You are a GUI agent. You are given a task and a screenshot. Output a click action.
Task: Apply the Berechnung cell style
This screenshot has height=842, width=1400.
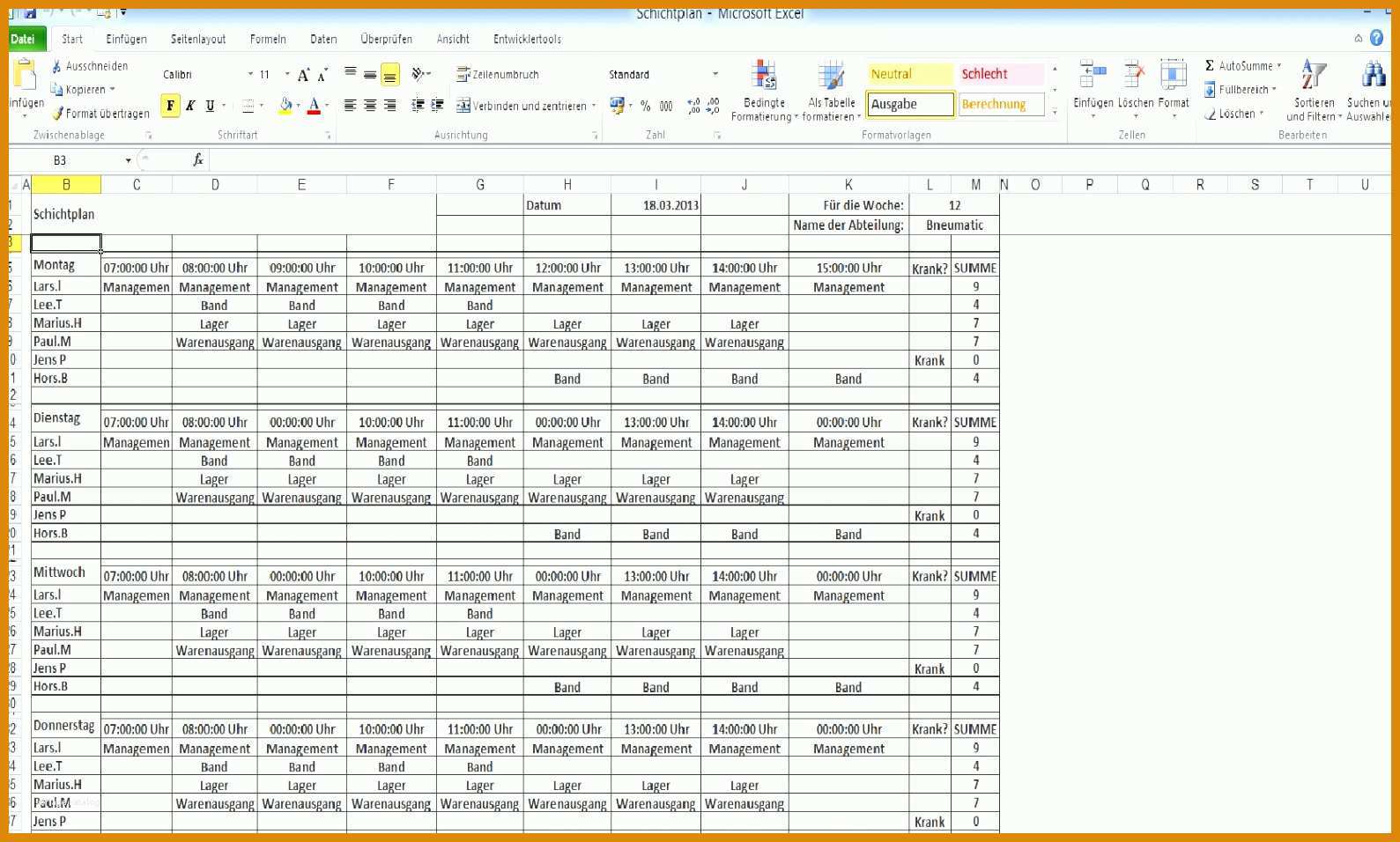tap(1001, 104)
